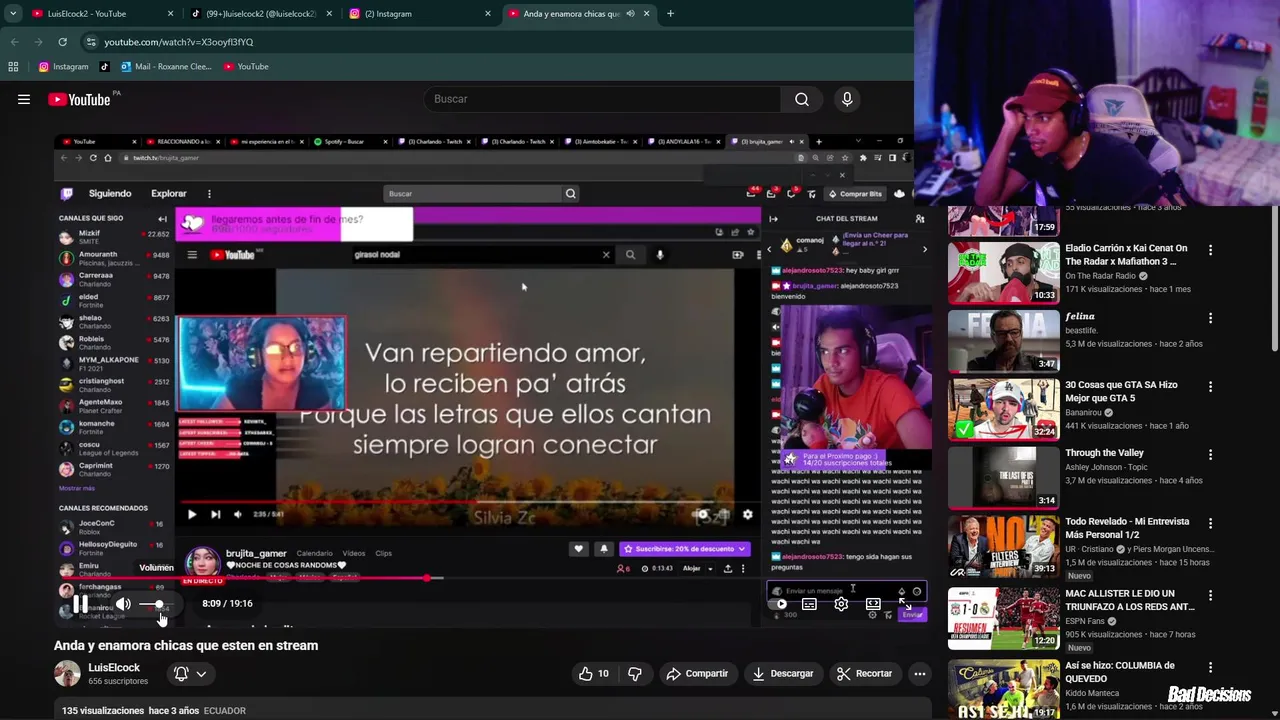Toggle the notification bell for LuisElcock
This screenshot has height=720, width=1280.
pos(181,674)
